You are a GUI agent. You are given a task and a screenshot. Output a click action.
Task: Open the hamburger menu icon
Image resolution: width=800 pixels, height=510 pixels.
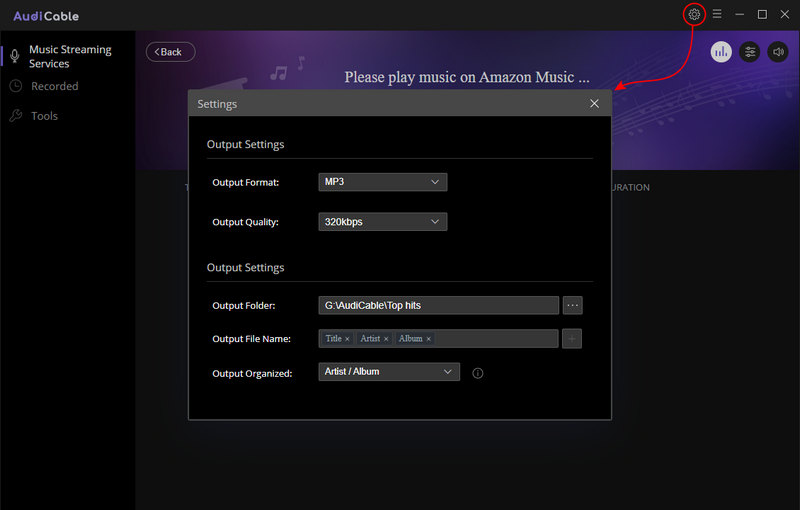click(717, 14)
